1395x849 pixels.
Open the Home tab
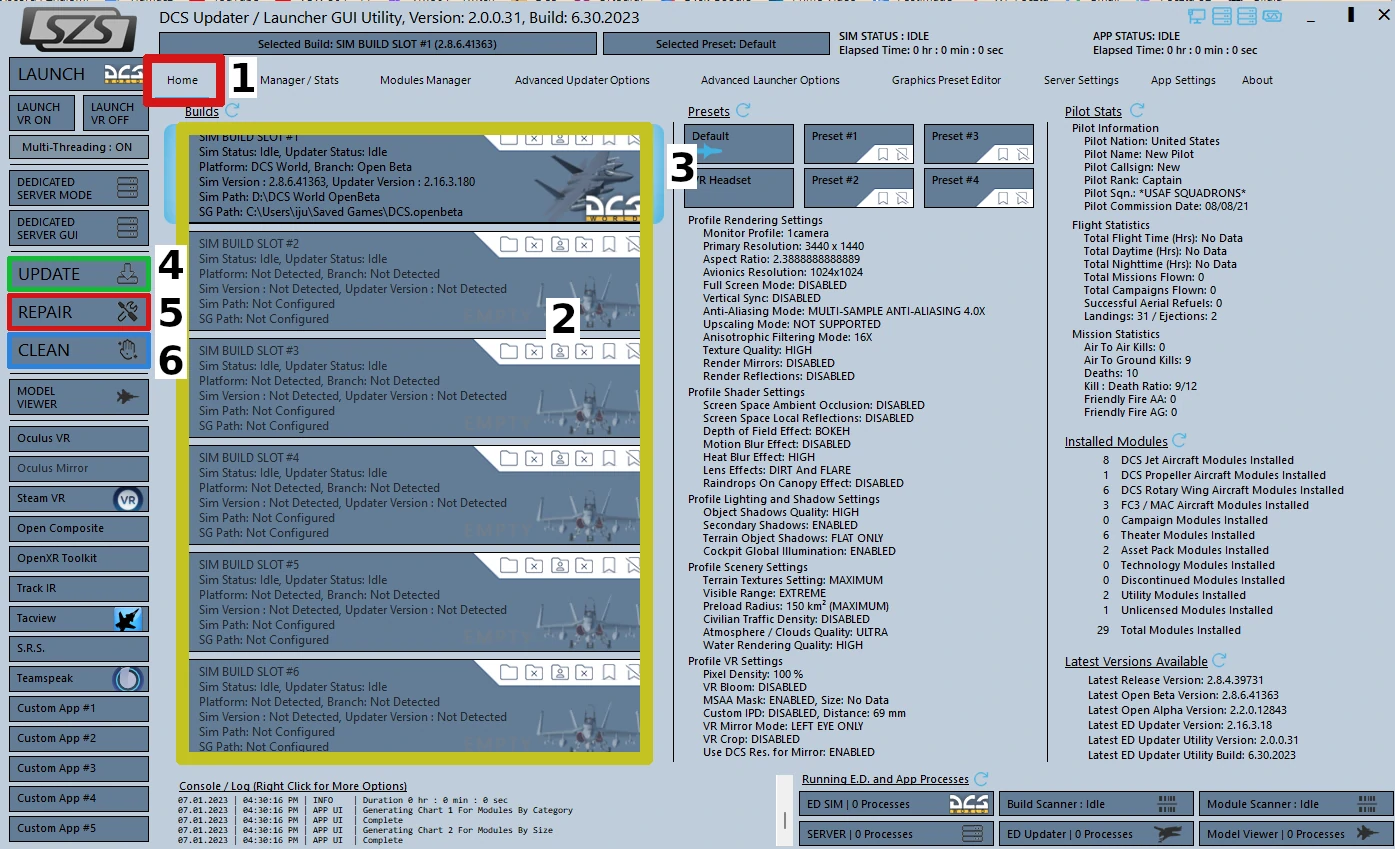pyautogui.click(x=182, y=80)
